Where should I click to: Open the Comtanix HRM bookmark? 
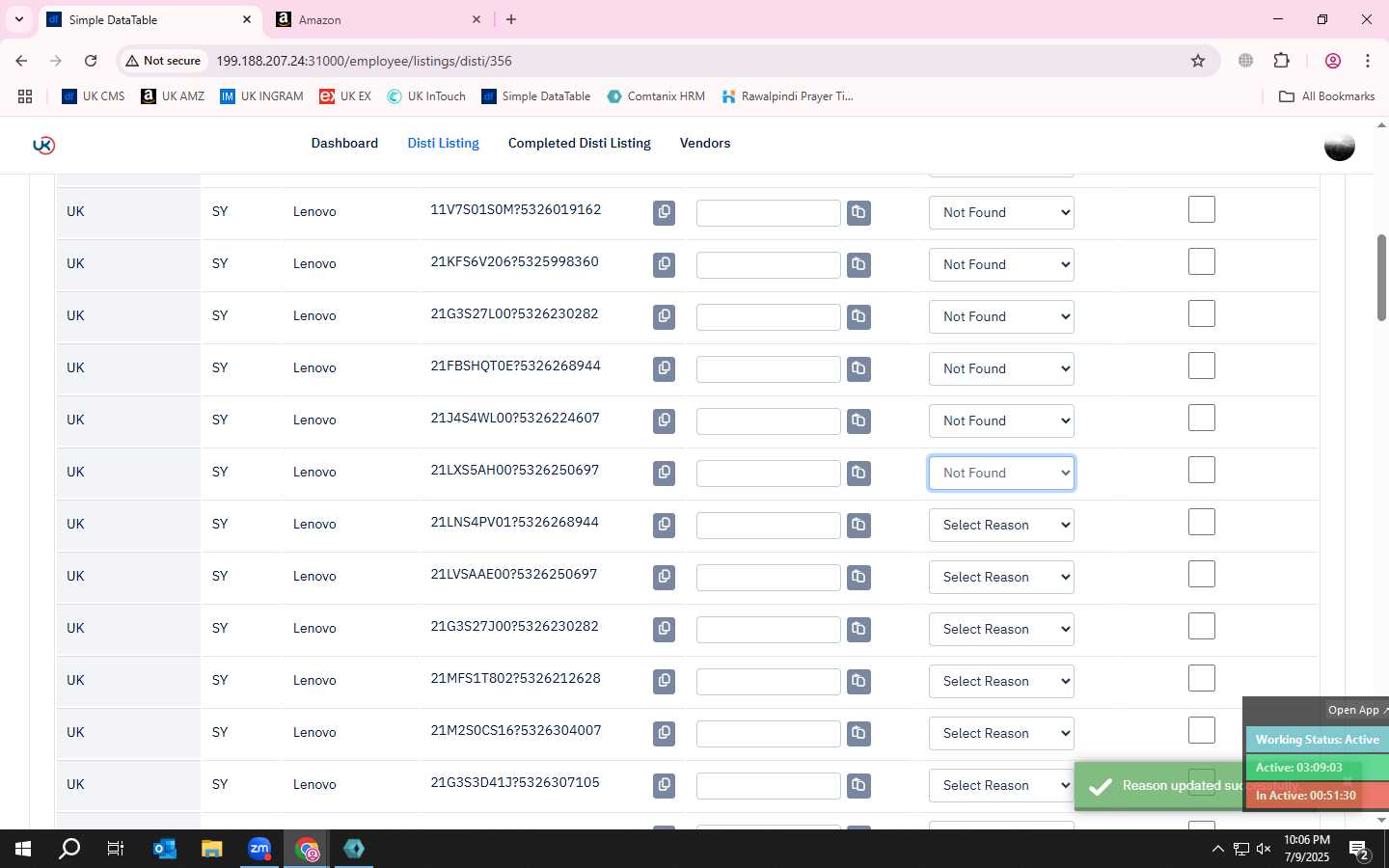point(656,96)
